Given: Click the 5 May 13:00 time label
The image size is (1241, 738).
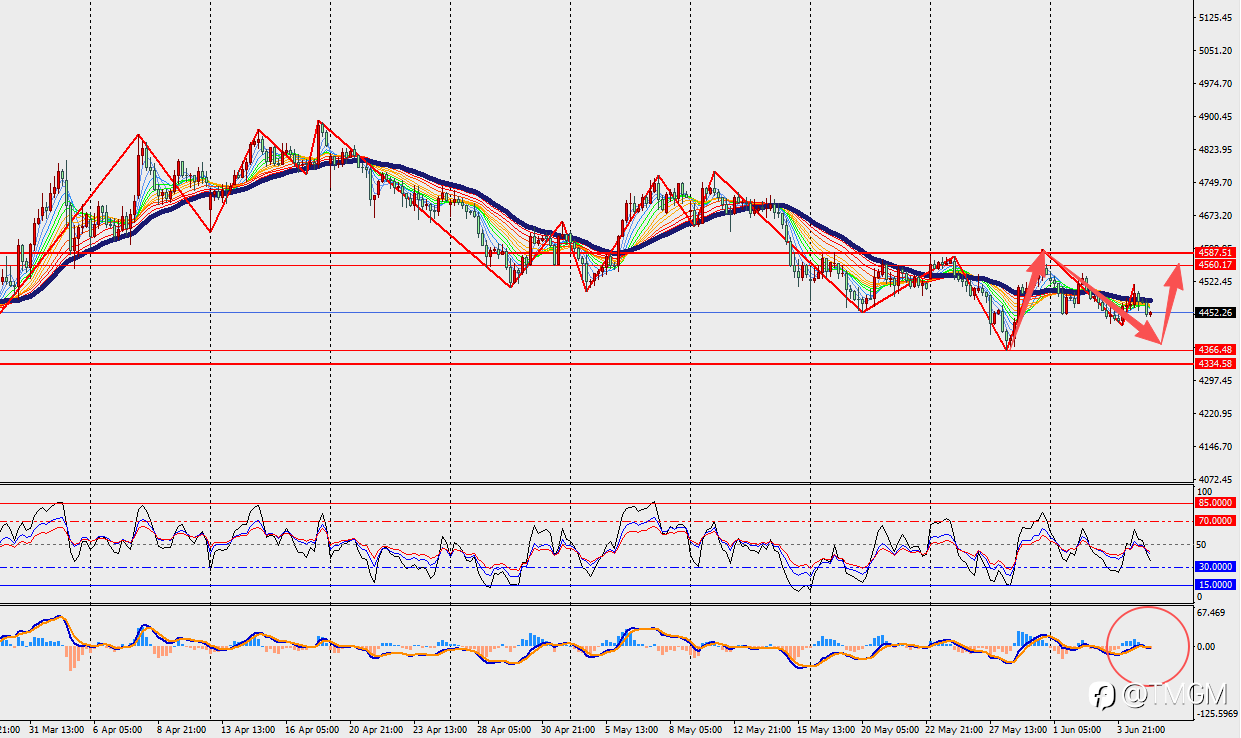Looking at the screenshot, I should pos(631,730).
